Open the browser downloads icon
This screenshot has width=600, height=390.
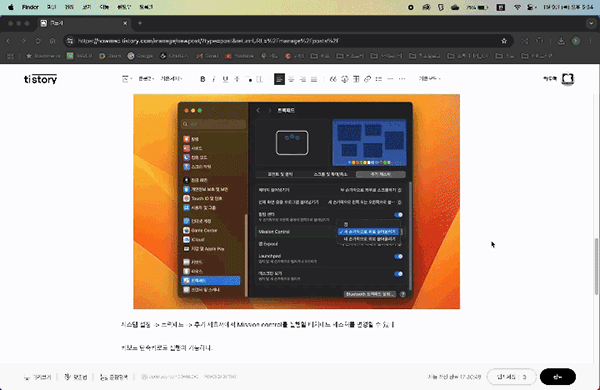point(561,41)
